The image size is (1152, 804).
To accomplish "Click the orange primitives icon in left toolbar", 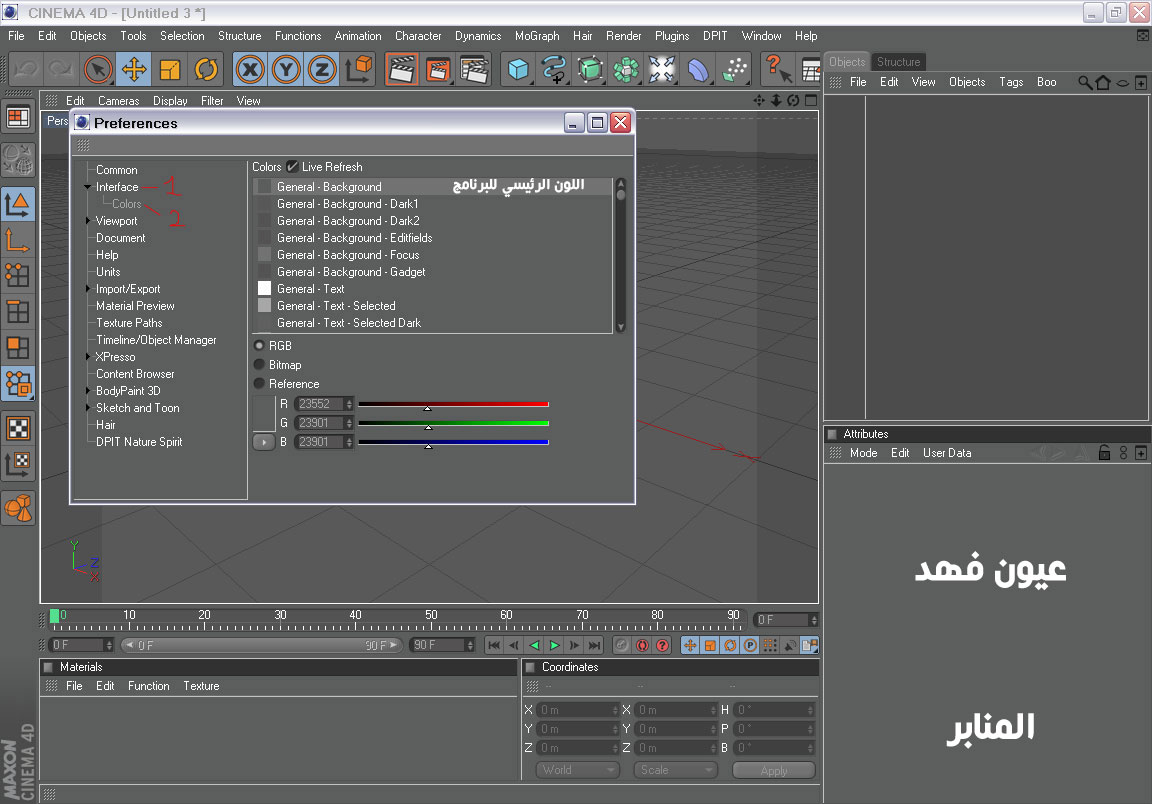I will [x=18, y=508].
